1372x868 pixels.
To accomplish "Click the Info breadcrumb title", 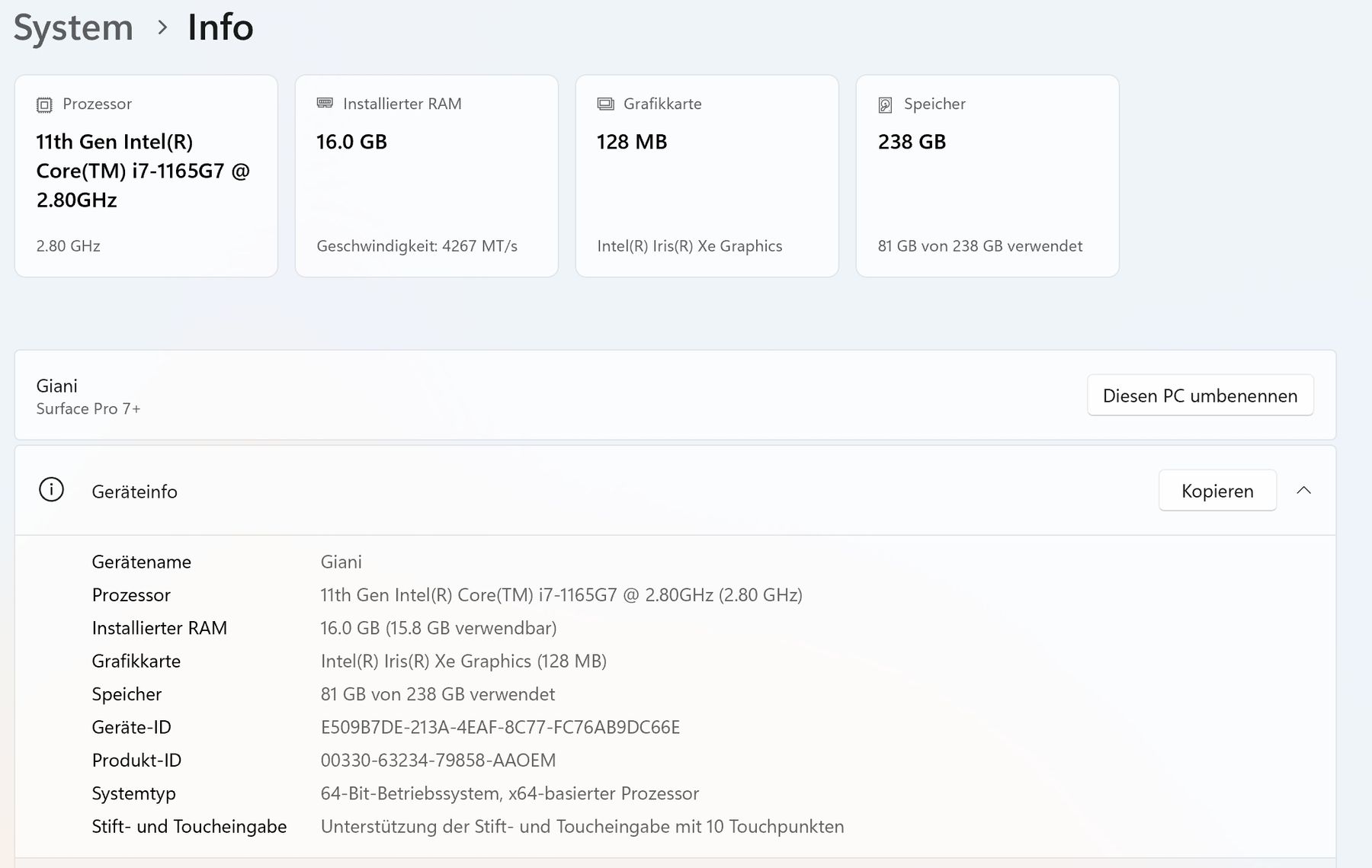I will 220,27.
